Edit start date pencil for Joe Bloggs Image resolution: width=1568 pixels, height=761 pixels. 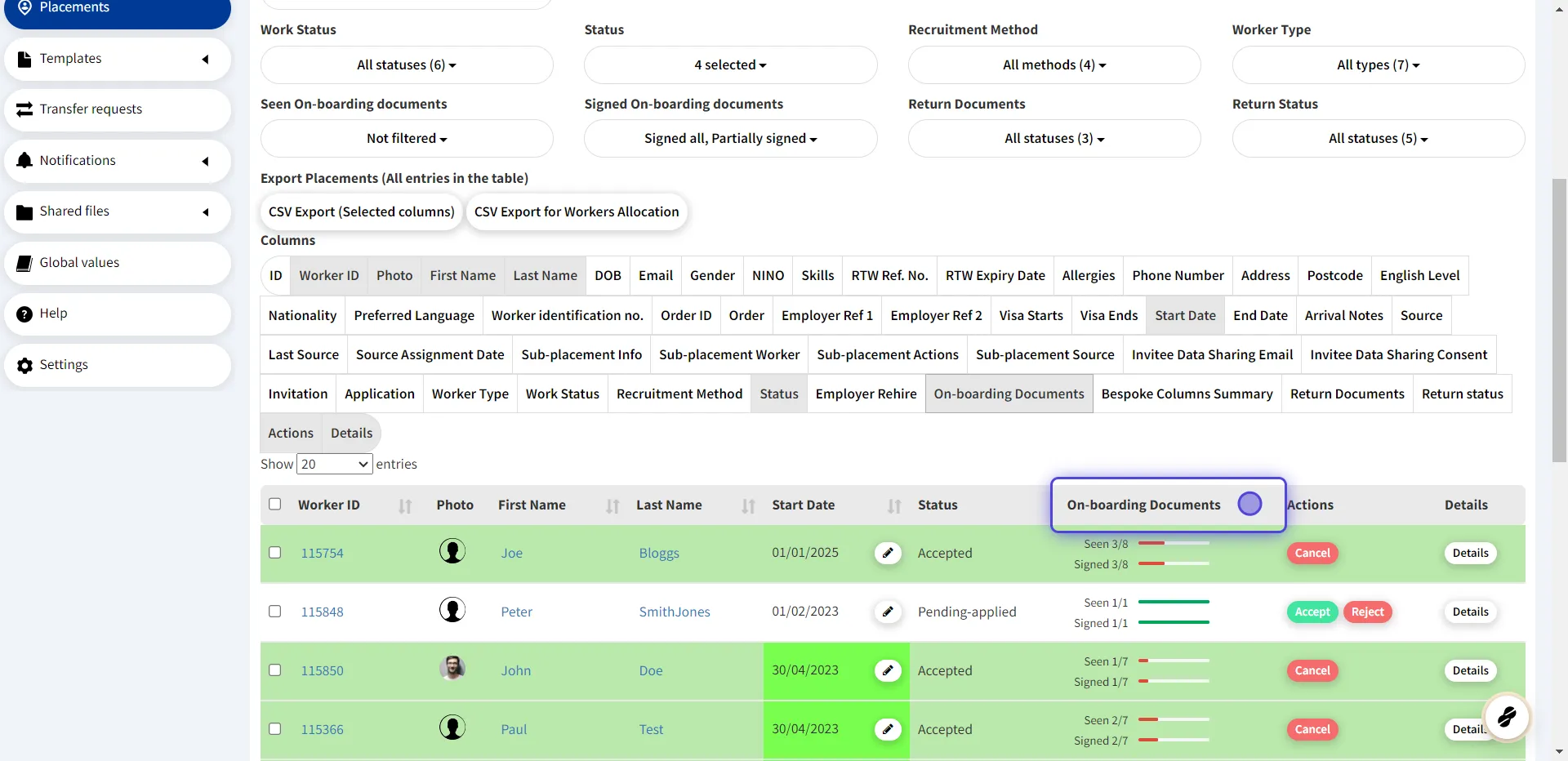(x=888, y=553)
